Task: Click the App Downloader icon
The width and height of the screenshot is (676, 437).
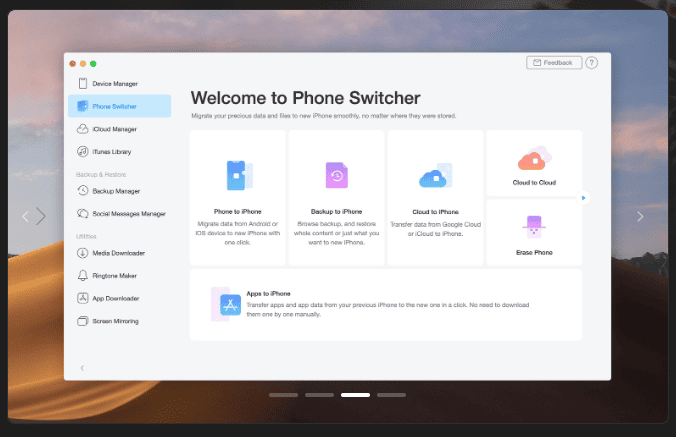Action: point(83,298)
